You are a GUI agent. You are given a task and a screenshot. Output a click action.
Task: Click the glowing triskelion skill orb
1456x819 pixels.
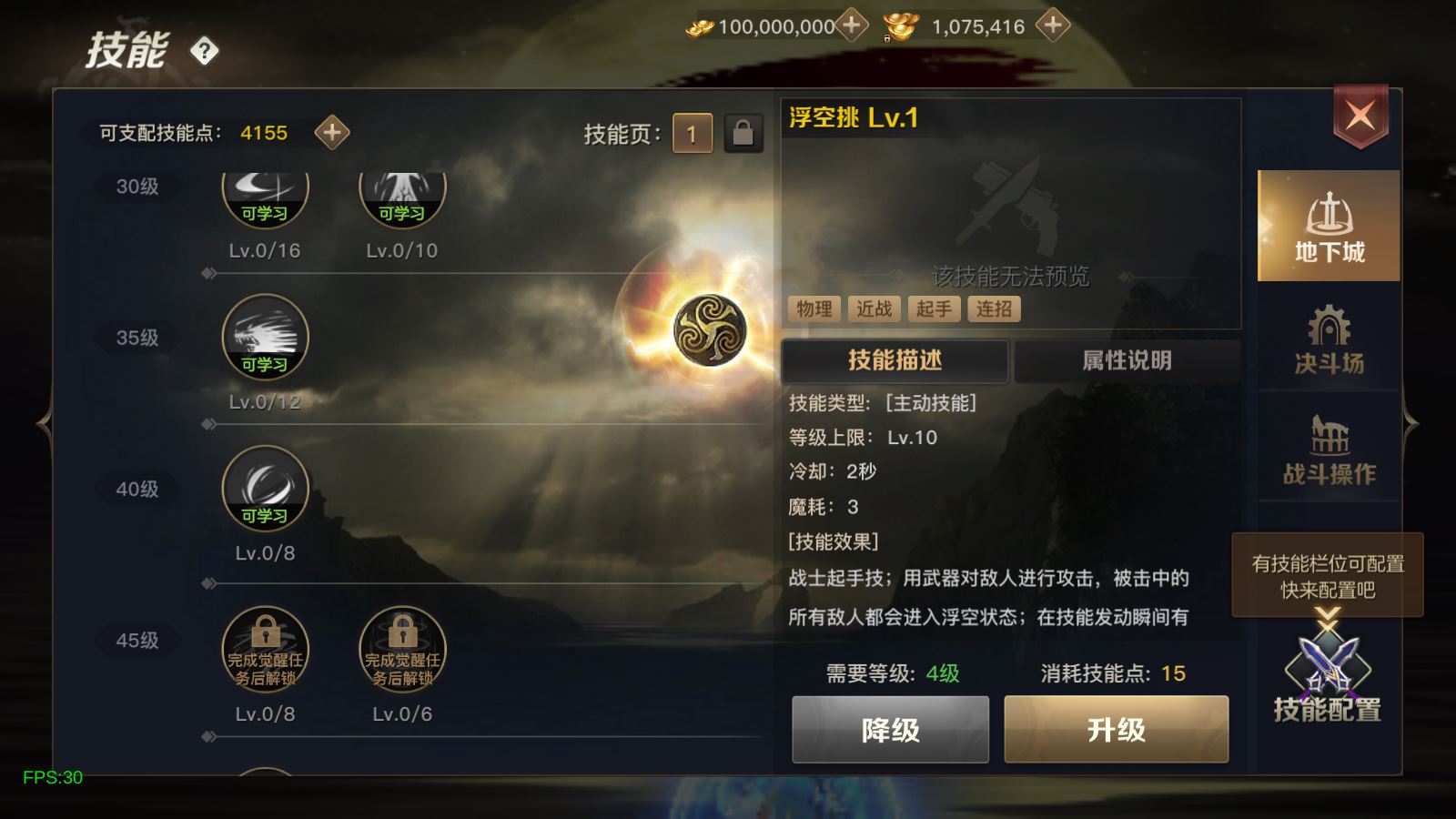(x=710, y=330)
